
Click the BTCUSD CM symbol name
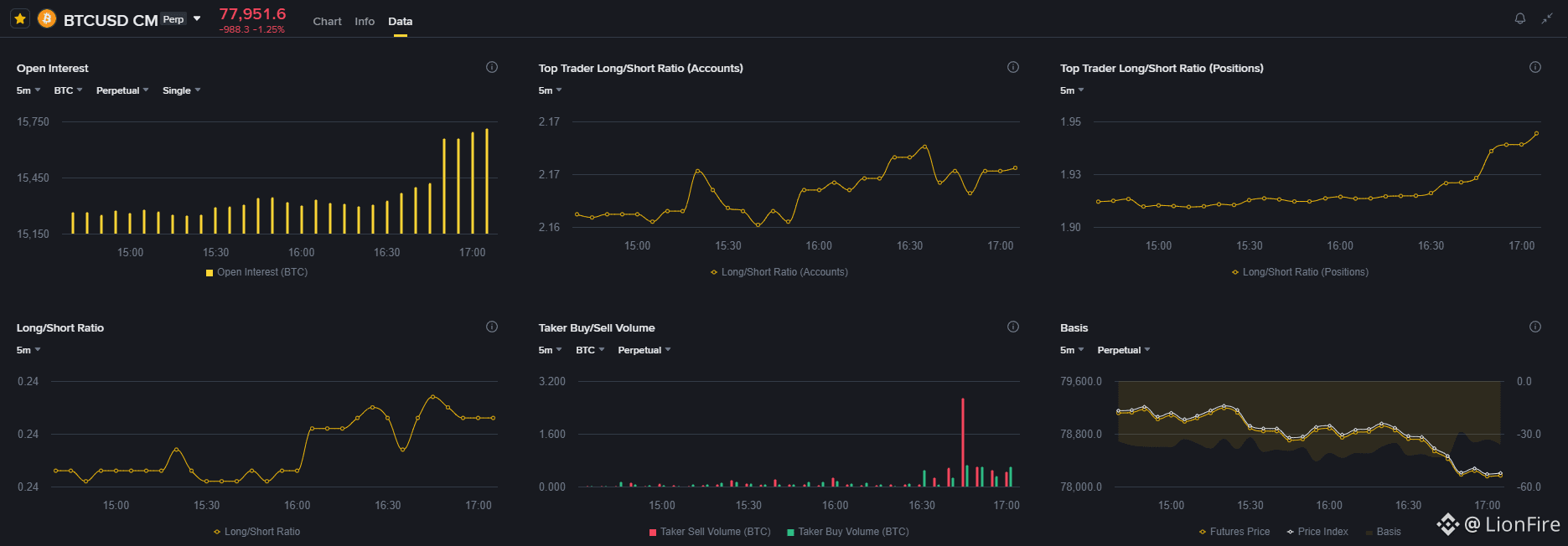(x=111, y=20)
